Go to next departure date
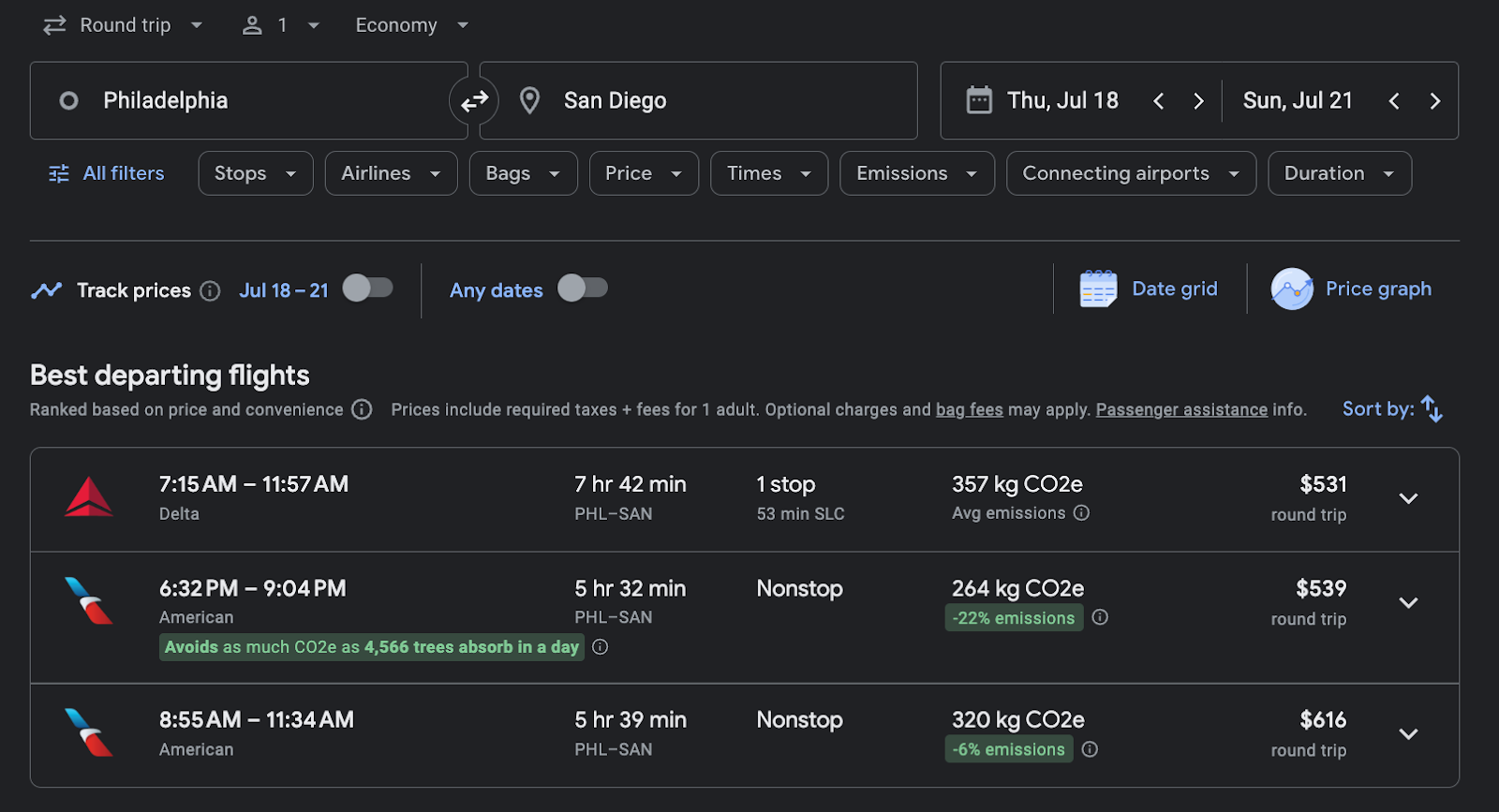The height and width of the screenshot is (812, 1499). click(1198, 101)
